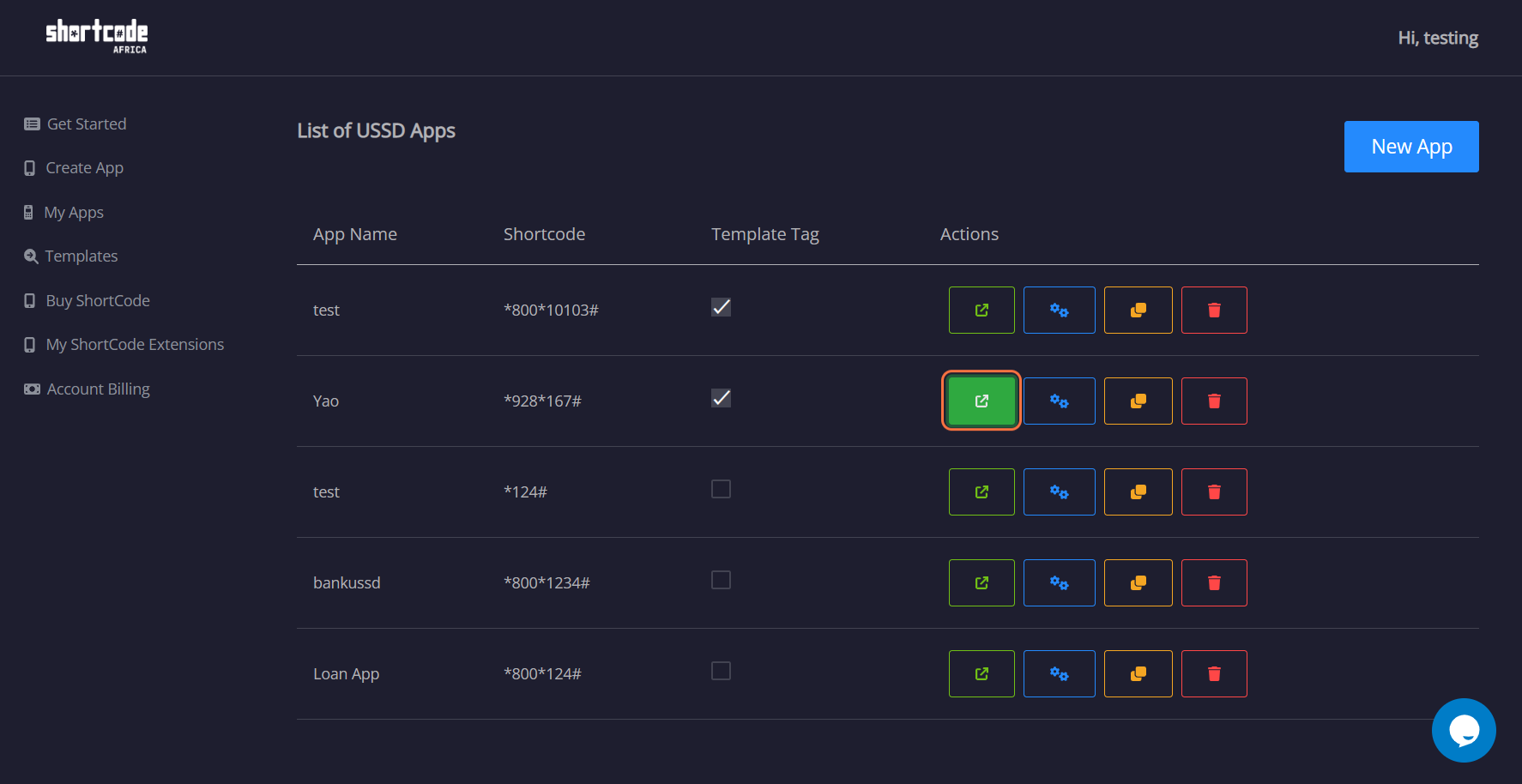
Task: Open the test *124# app
Action: click(981, 492)
